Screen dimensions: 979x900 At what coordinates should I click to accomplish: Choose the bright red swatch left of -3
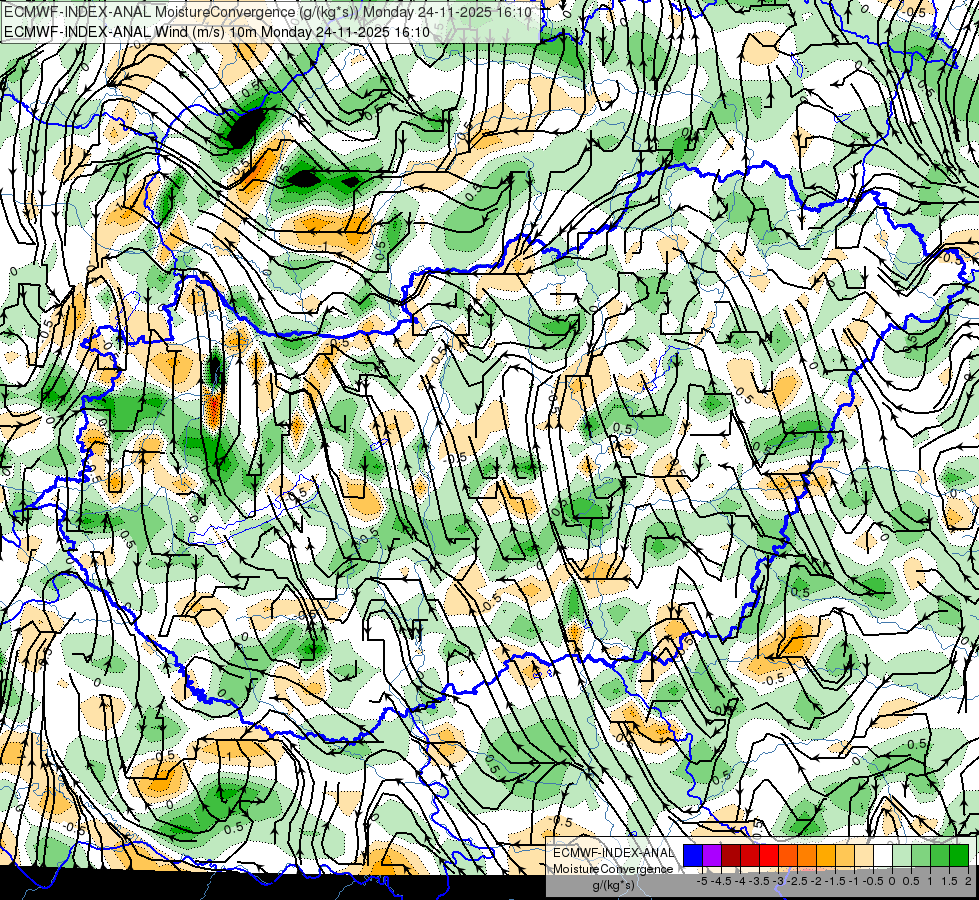[x=769, y=856]
